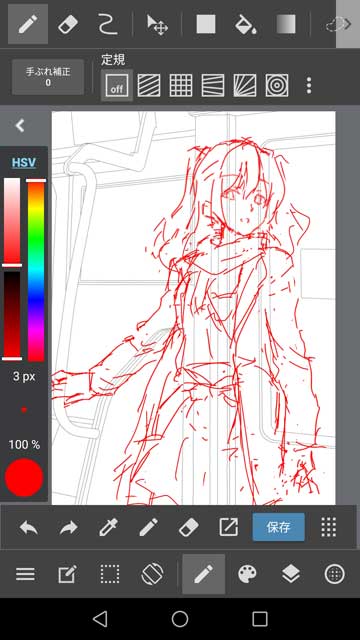The image size is (360, 640).
Task: Switch color mode via HSV label
Action: (24, 162)
